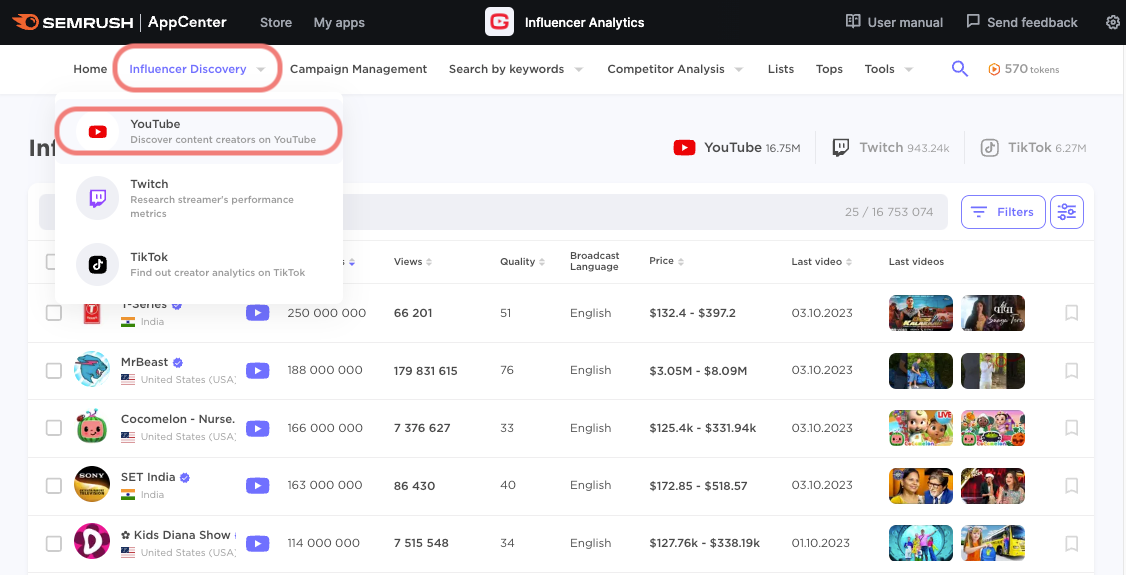The width and height of the screenshot is (1126, 575).
Task: Expand the Competitor Analysis dropdown
Action: (675, 70)
